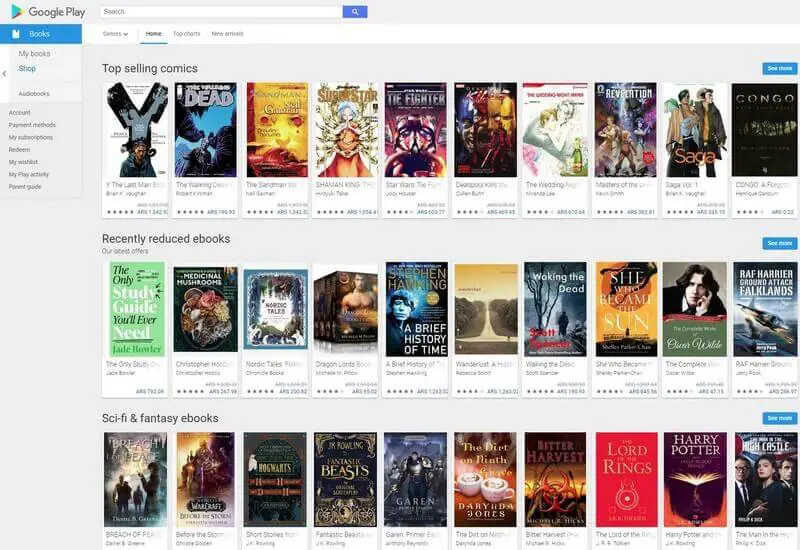Open RAF Harrier Falklands book cover
800x550 pixels.
766,309
